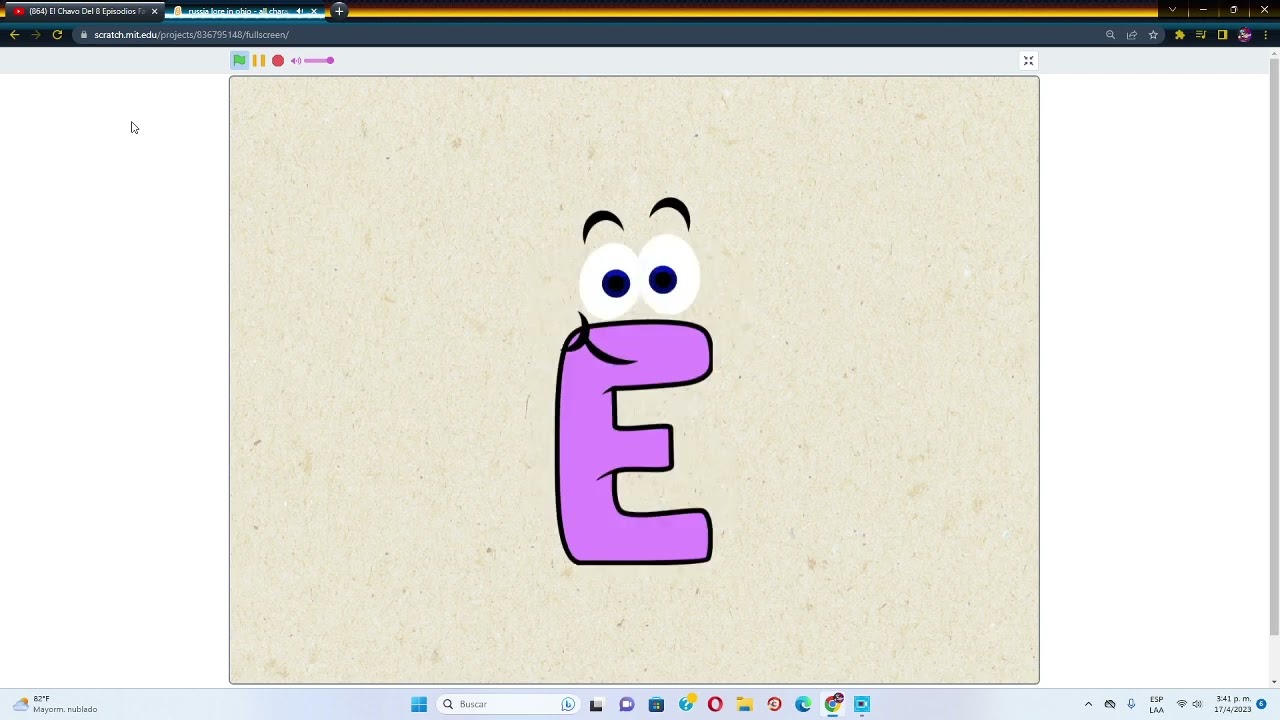Select the russia lore in ohio tab
The width and height of the screenshot is (1280, 720).
[x=238, y=11]
